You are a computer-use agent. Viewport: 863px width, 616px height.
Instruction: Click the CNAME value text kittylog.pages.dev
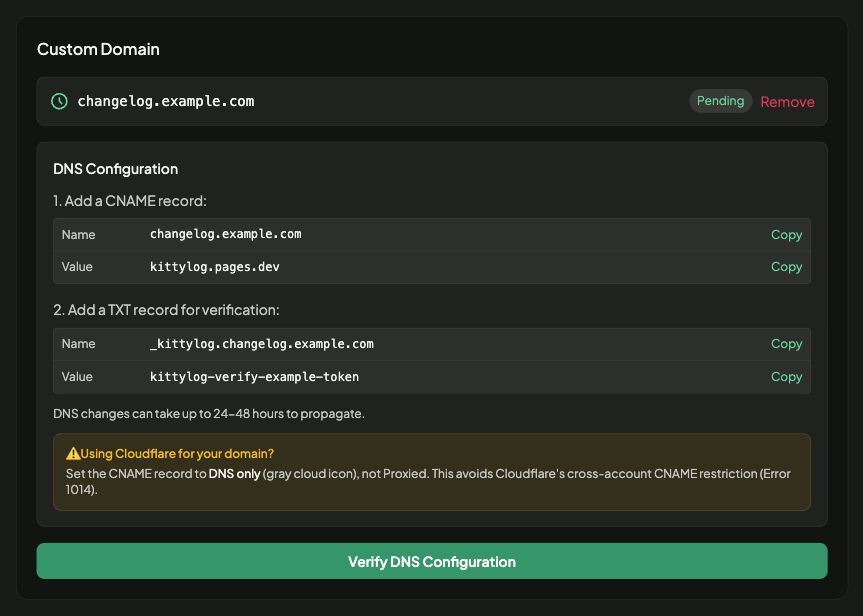(x=215, y=267)
